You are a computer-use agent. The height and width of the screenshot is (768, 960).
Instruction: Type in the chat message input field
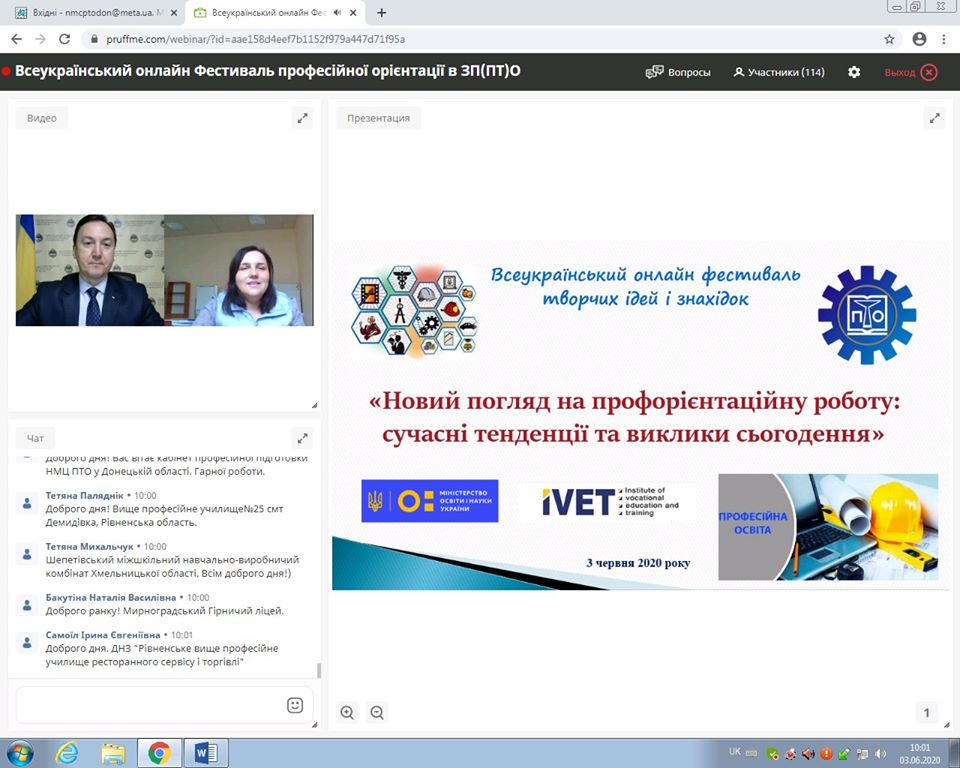pyautogui.click(x=150, y=705)
